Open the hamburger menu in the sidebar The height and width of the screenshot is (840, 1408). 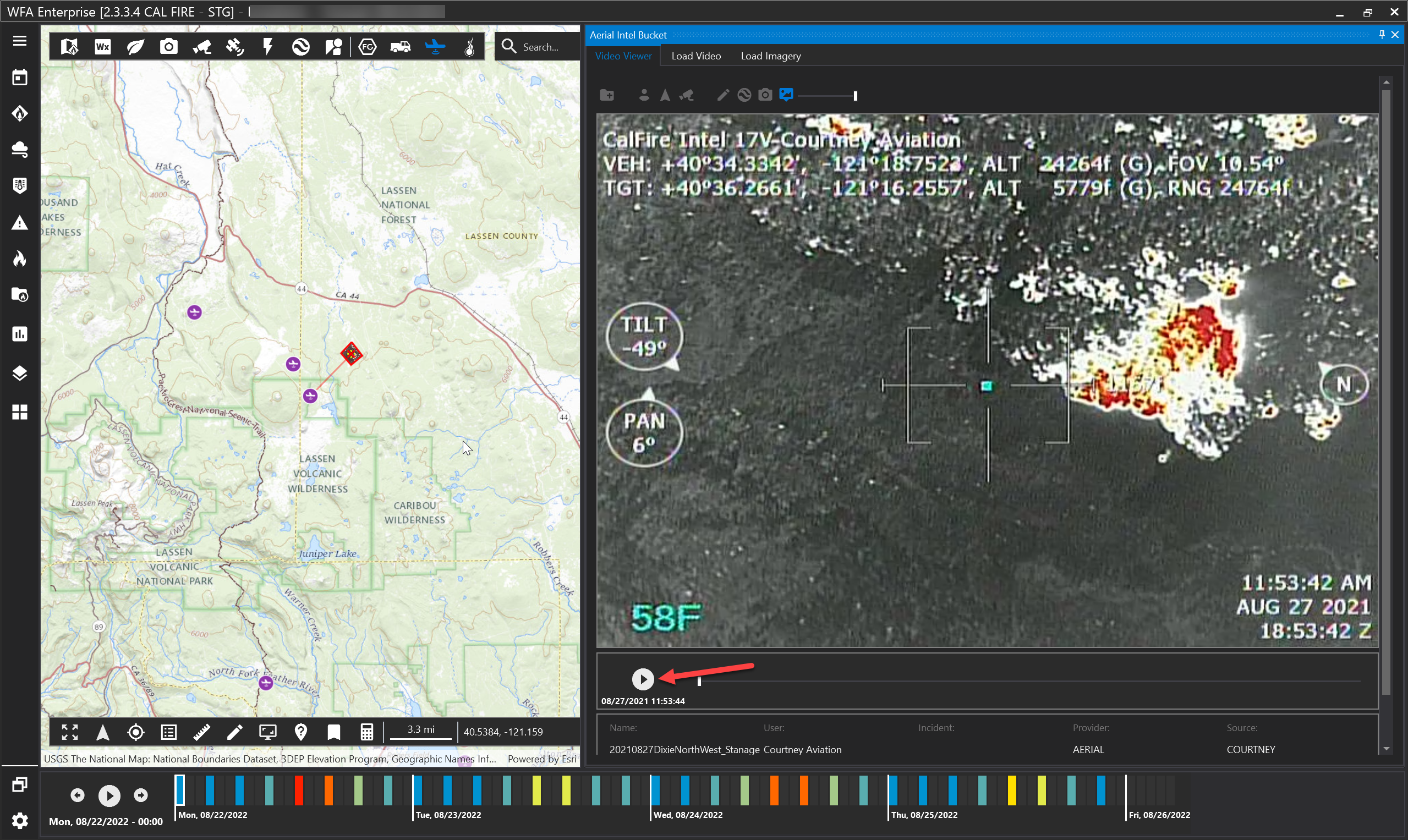(20, 41)
